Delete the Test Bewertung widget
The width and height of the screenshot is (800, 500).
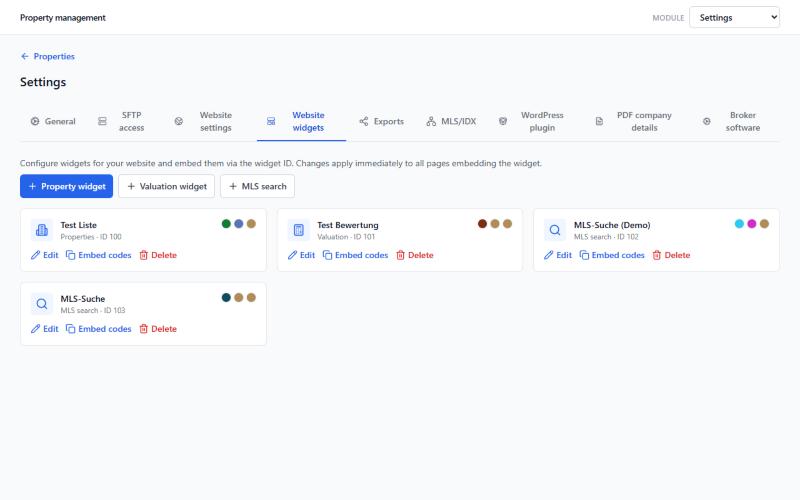point(415,255)
